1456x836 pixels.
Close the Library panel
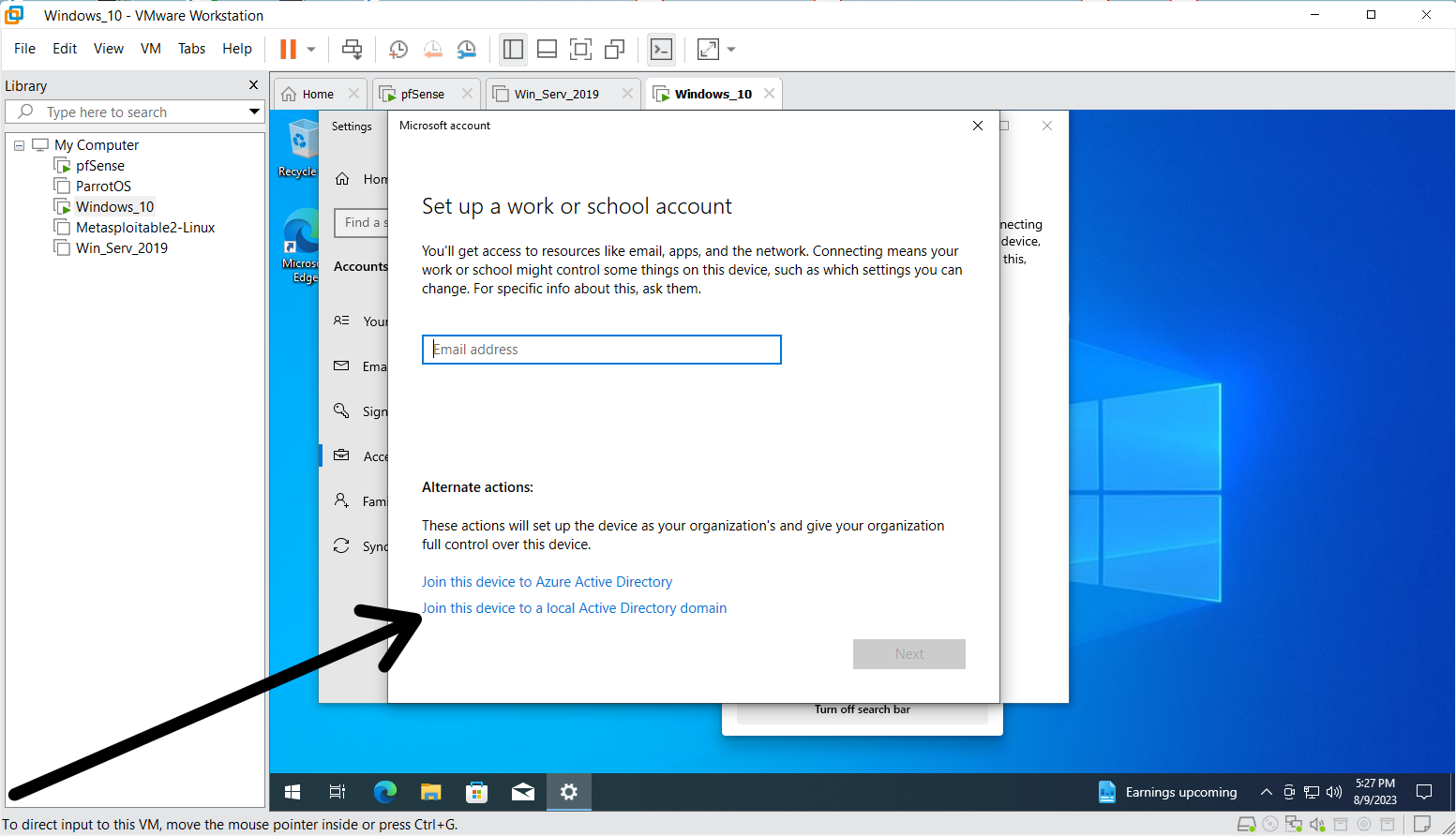253,85
